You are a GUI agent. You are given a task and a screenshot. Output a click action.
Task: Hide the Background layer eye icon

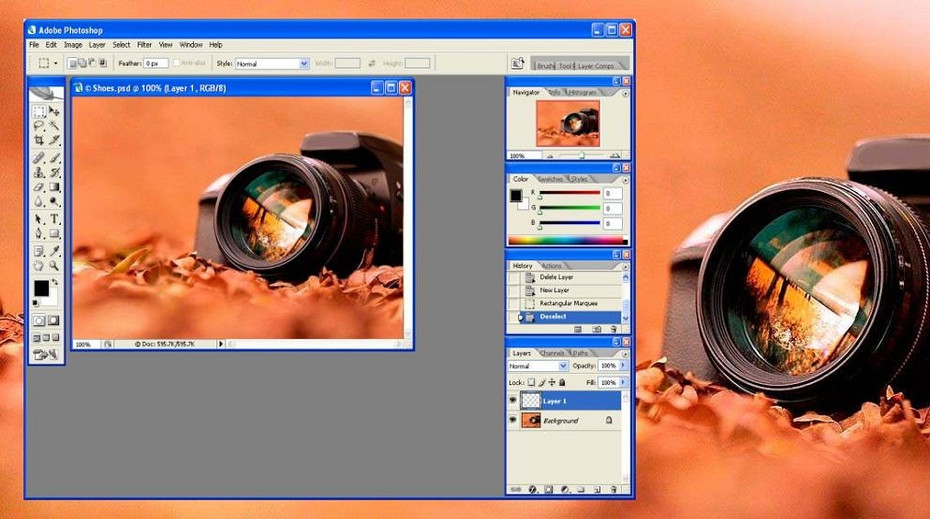click(513, 421)
